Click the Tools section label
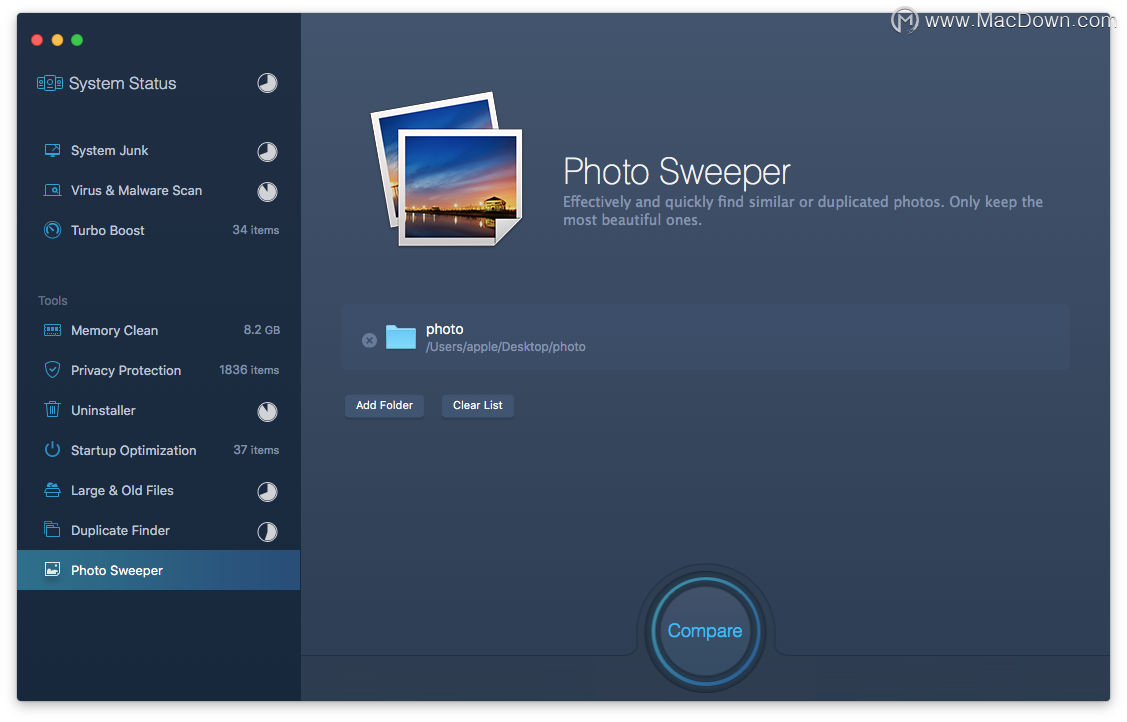This screenshot has height=722, width=1127. (52, 300)
